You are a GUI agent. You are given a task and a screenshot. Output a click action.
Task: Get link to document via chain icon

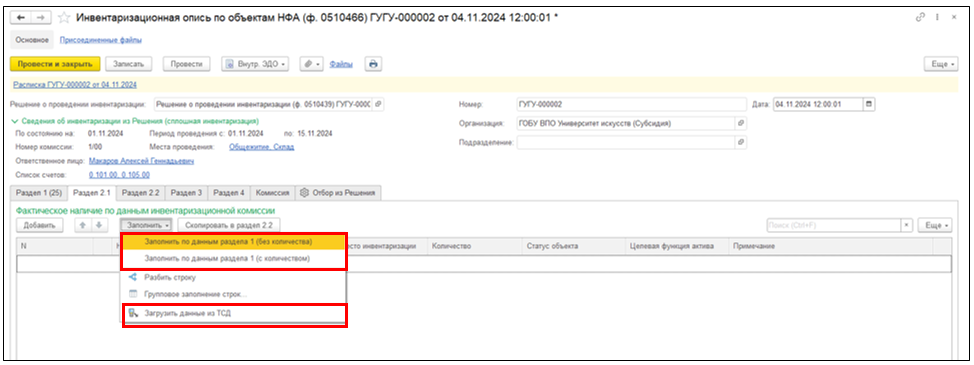[922, 18]
